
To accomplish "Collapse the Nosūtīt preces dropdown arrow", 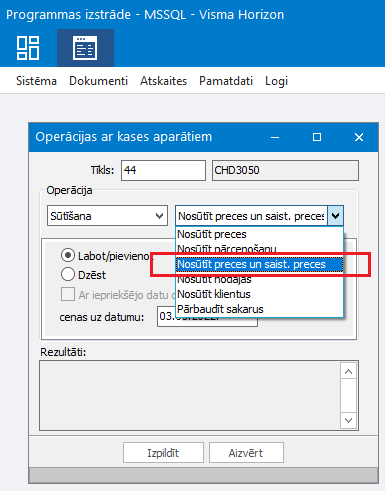I will 335,216.
